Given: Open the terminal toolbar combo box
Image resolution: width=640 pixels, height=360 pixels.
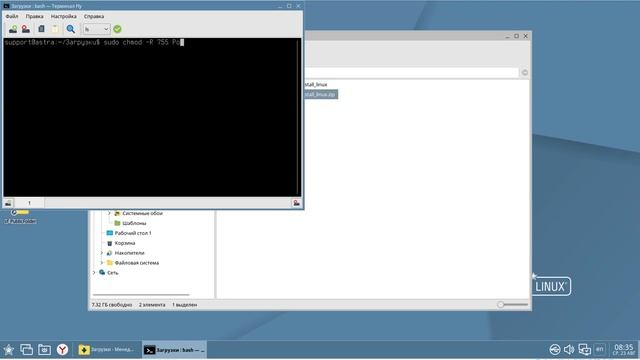Looking at the screenshot, I should click(96, 29).
